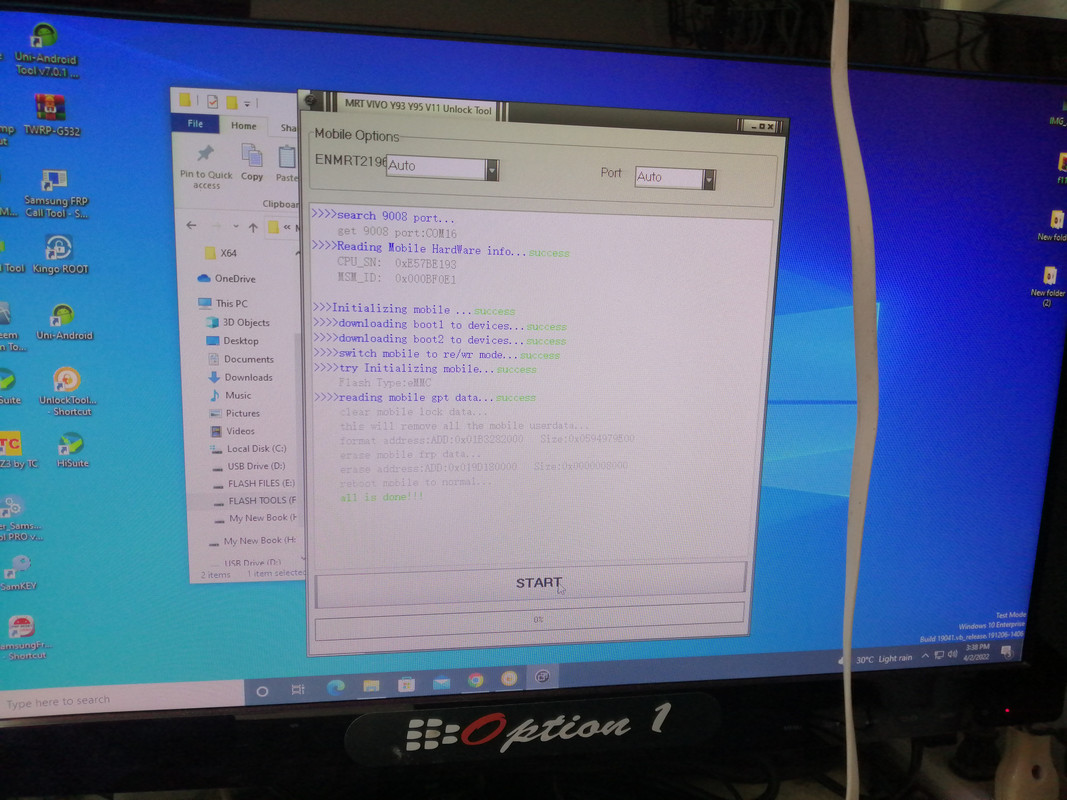Click the Type here to search box
1067x800 pixels.
[121, 699]
